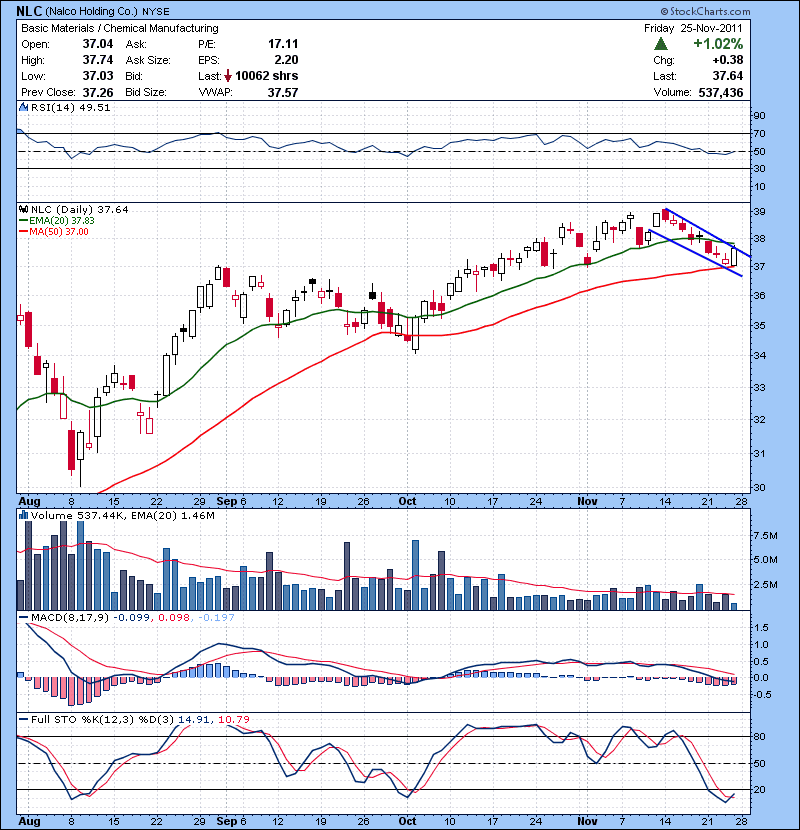This screenshot has height=830, width=800.
Task: Click the green EMA(20) legend line marker
Action: point(23,221)
